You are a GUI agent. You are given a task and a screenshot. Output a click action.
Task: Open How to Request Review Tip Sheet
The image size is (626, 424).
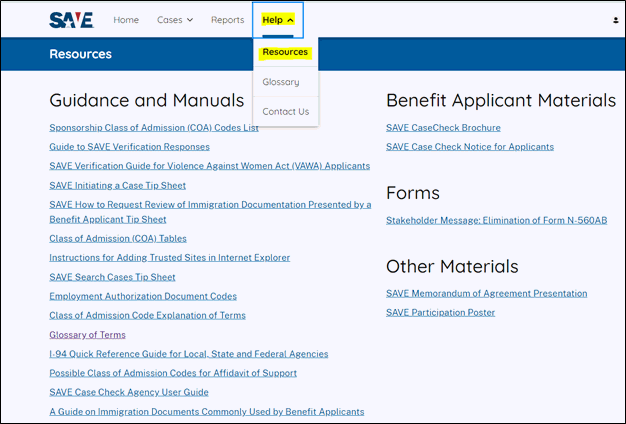pyautogui.click(x=210, y=212)
